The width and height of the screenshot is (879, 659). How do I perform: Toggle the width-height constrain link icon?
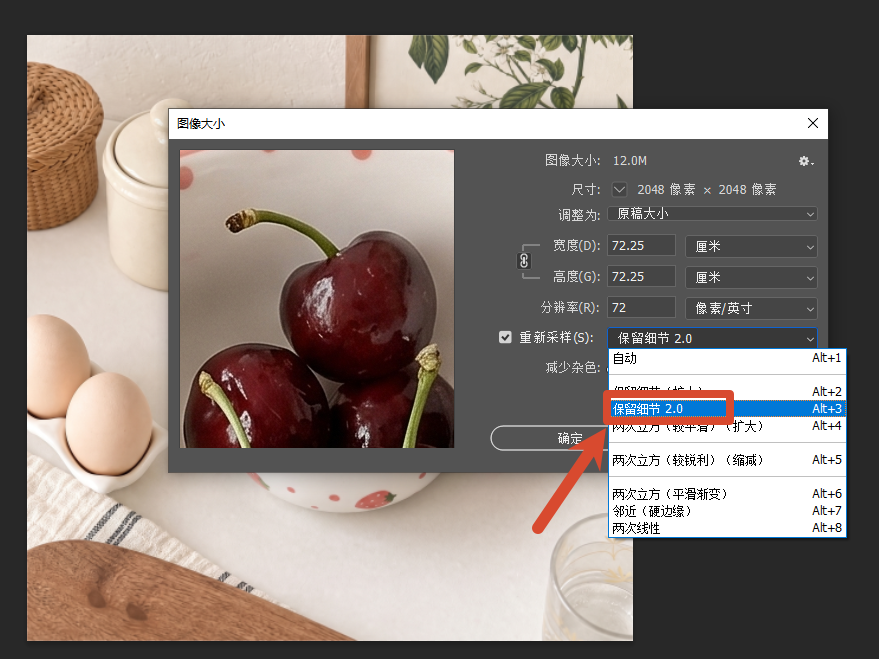(x=524, y=261)
